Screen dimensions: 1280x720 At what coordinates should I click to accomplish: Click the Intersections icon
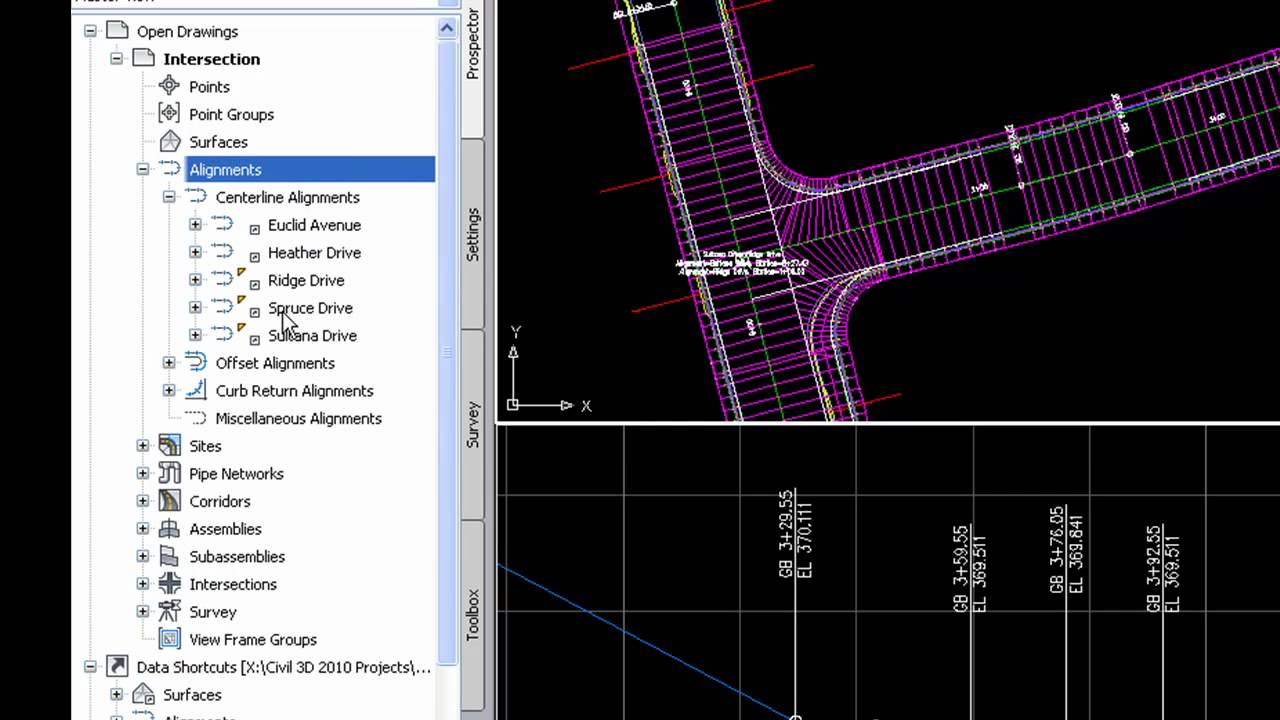(x=170, y=584)
